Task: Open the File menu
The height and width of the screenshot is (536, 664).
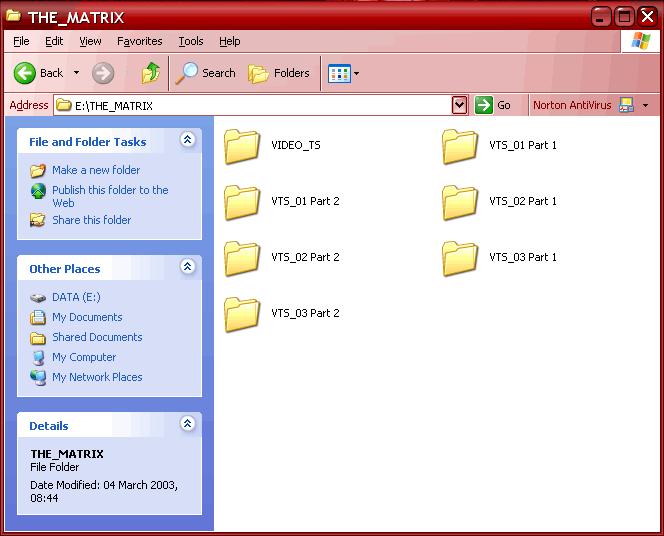Action: tap(21, 41)
